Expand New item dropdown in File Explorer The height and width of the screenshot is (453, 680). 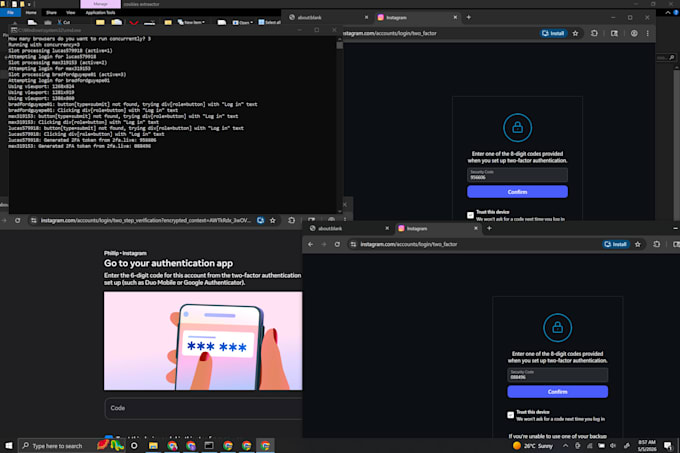(x=191, y=22)
